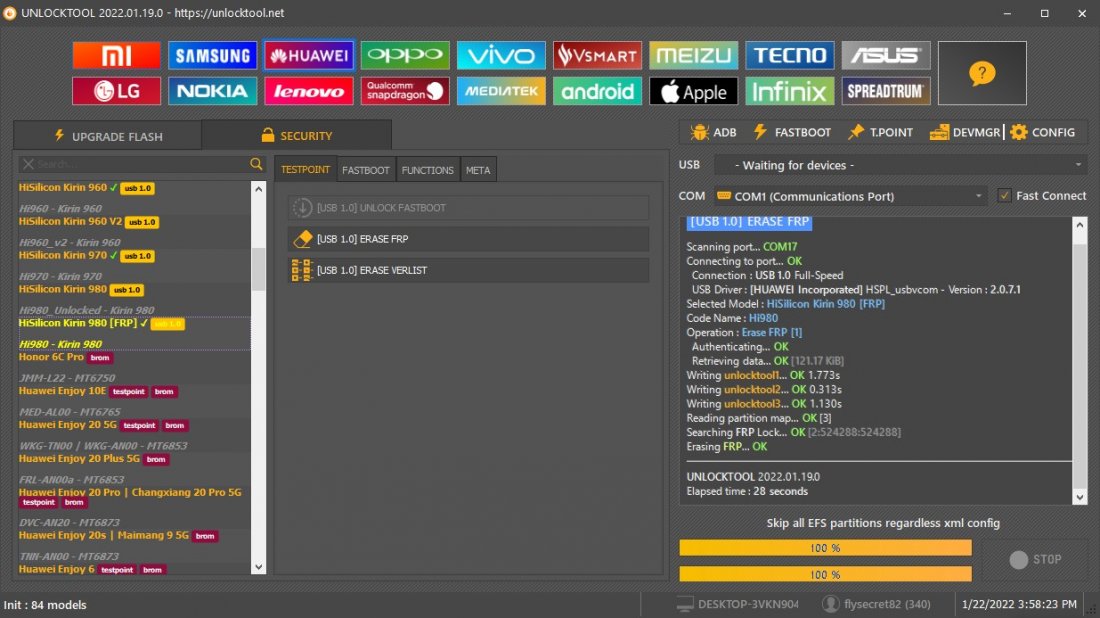Image resolution: width=1100 pixels, height=618 pixels.
Task: Click the model search input field
Action: (140, 164)
